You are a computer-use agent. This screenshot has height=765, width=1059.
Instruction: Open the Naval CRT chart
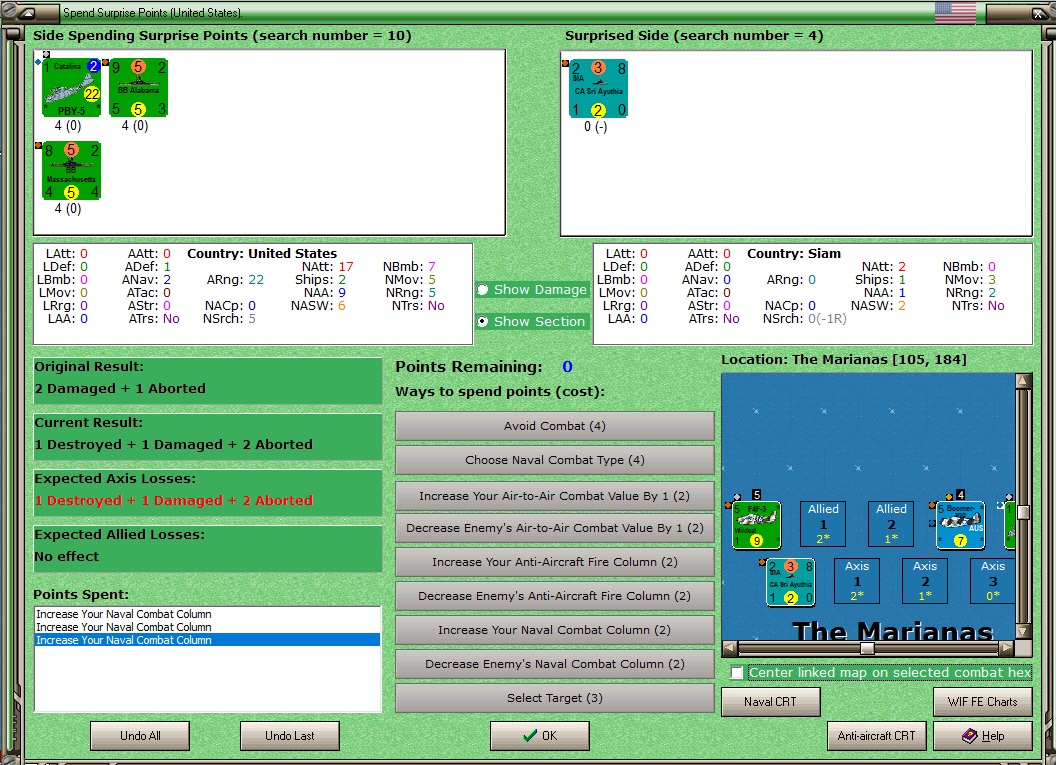tap(771, 702)
